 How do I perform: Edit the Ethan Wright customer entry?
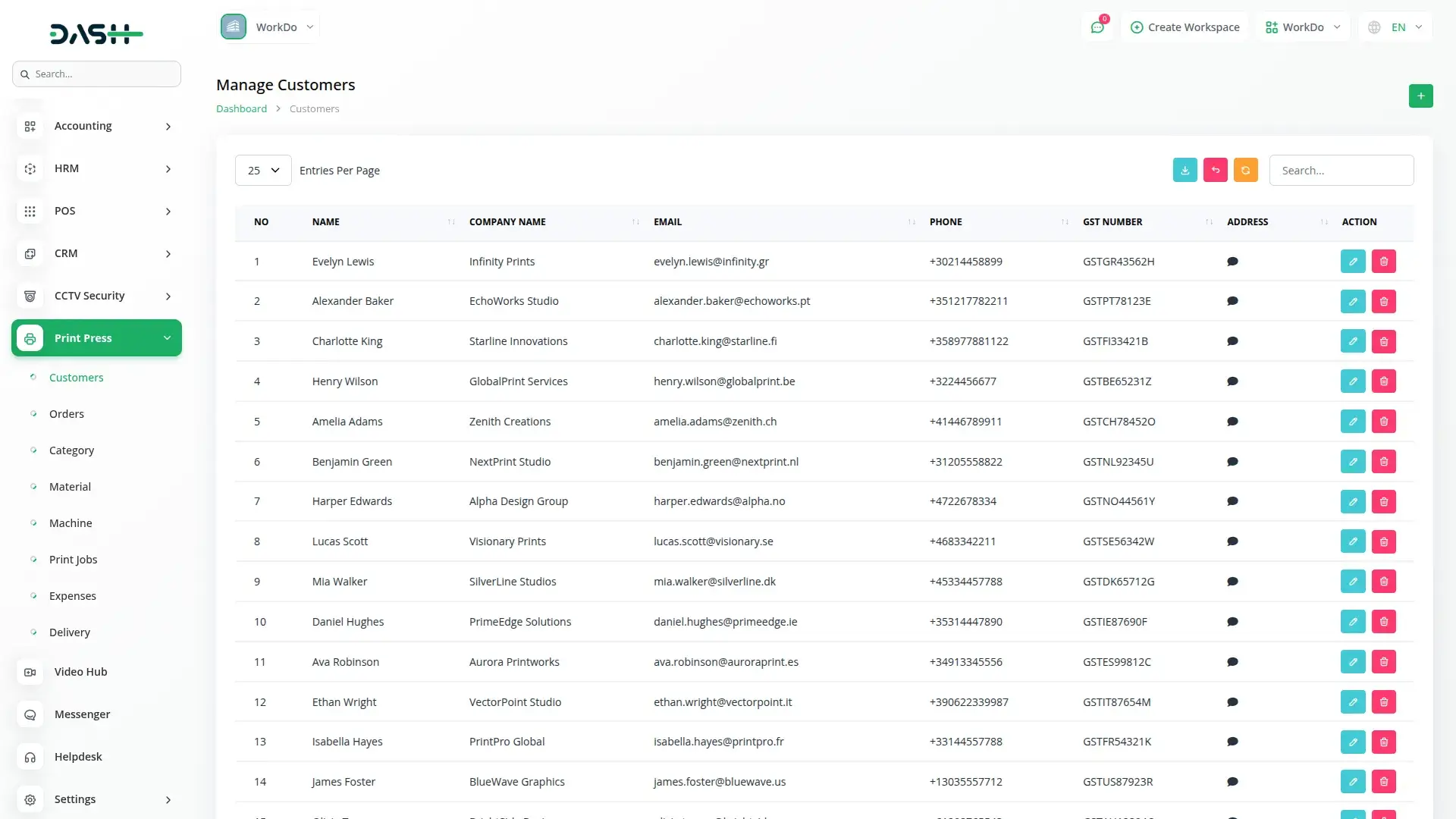pos(1352,702)
